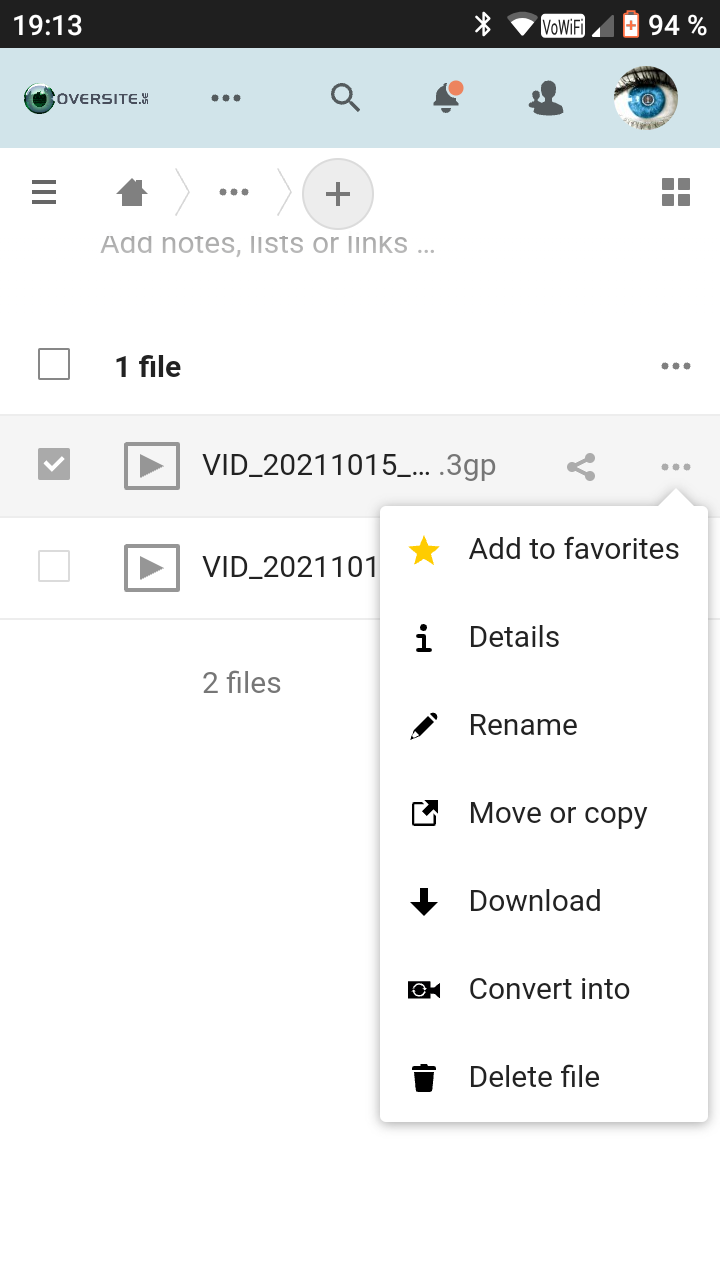Check the second video file's checkbox

54,566
